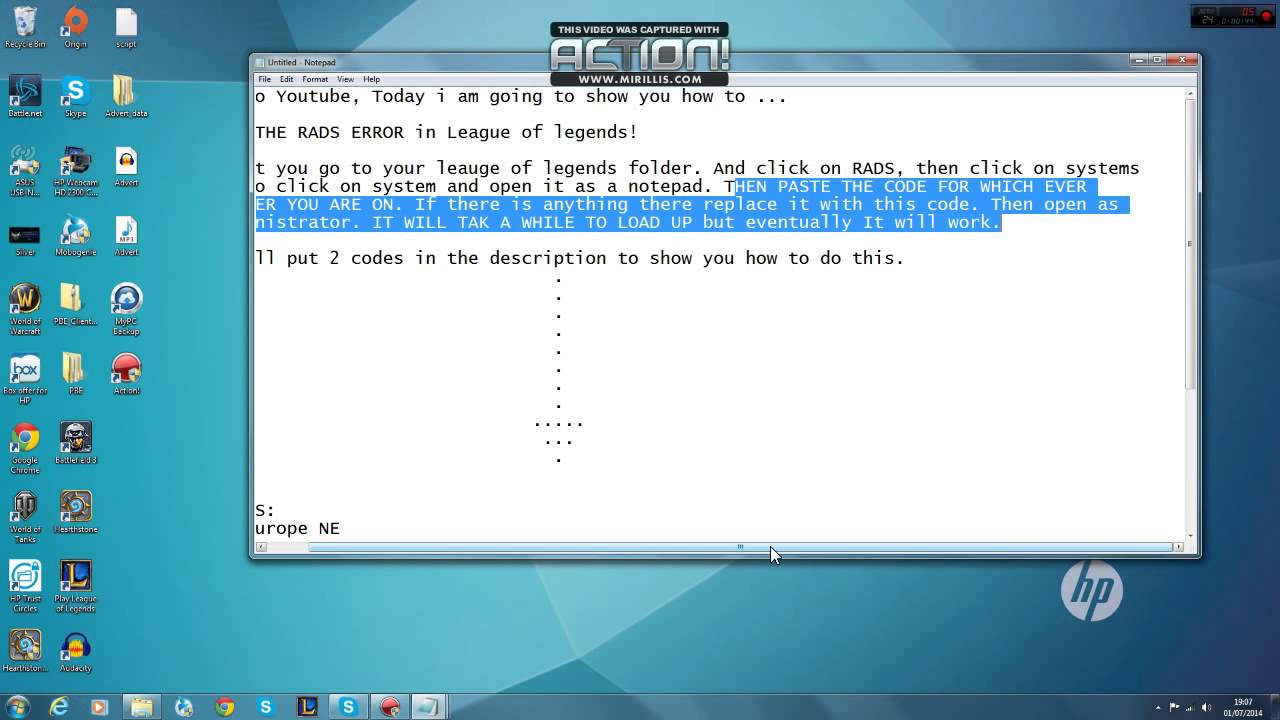Open Google Chrome desktop shortcut
Viewport: 1280px width, 720px height.
coord(25,448)
